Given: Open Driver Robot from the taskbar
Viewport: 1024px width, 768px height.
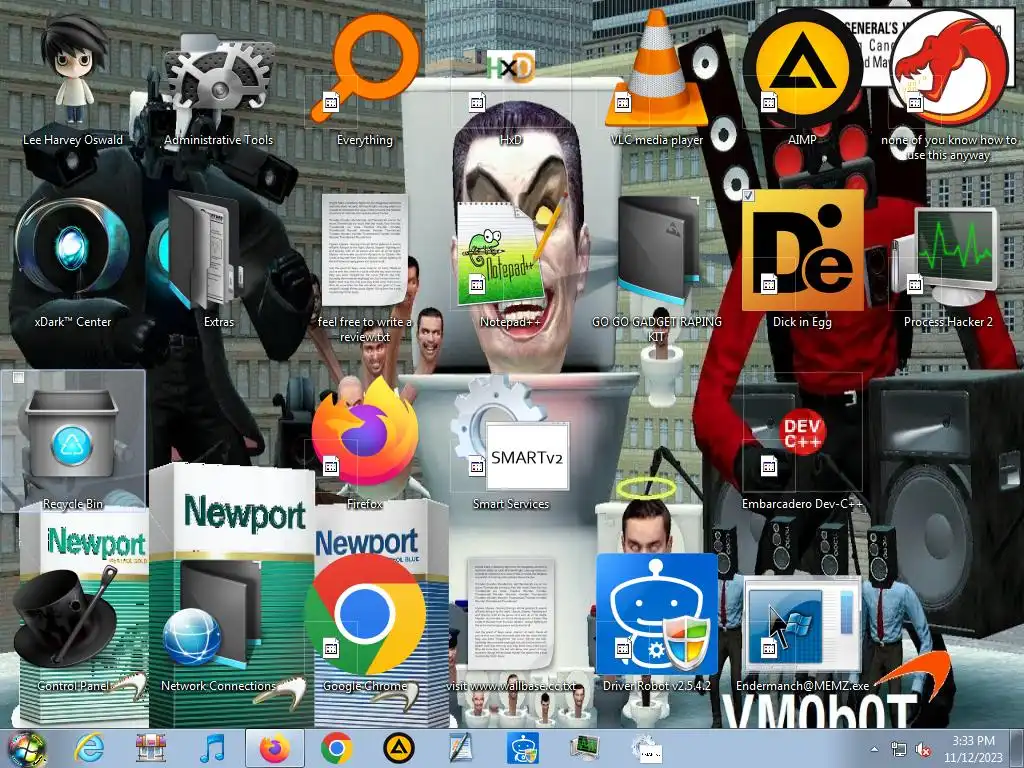Looking at the screenshot, I should (523, 748).
